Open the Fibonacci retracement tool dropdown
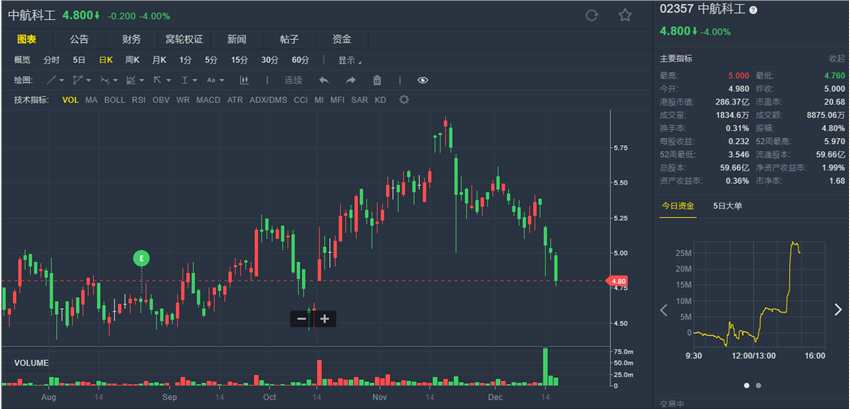The width and height of the screenshot is (850, 409). pos(135,80)
